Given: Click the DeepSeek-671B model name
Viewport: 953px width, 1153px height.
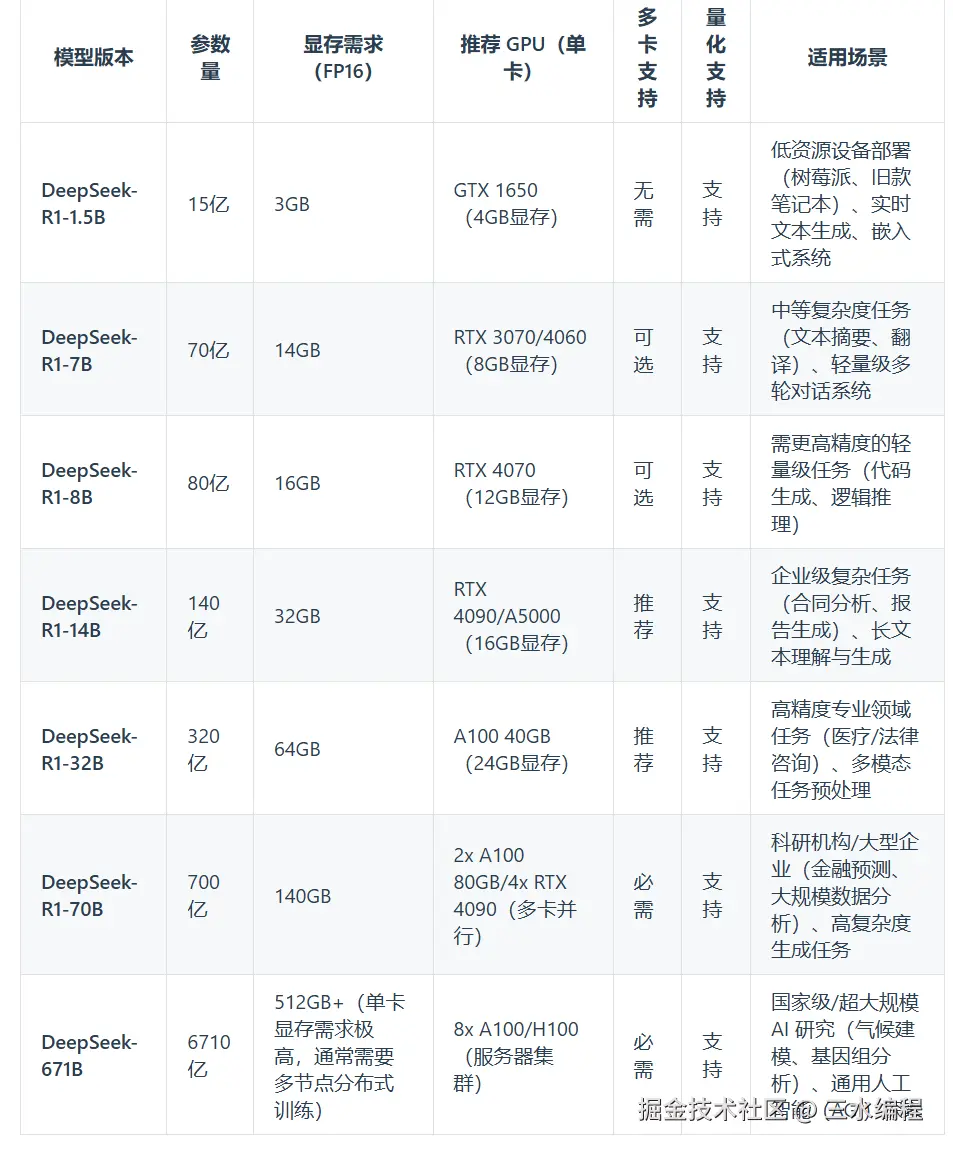Looking at the screenshot, I should coord(89,1055).
